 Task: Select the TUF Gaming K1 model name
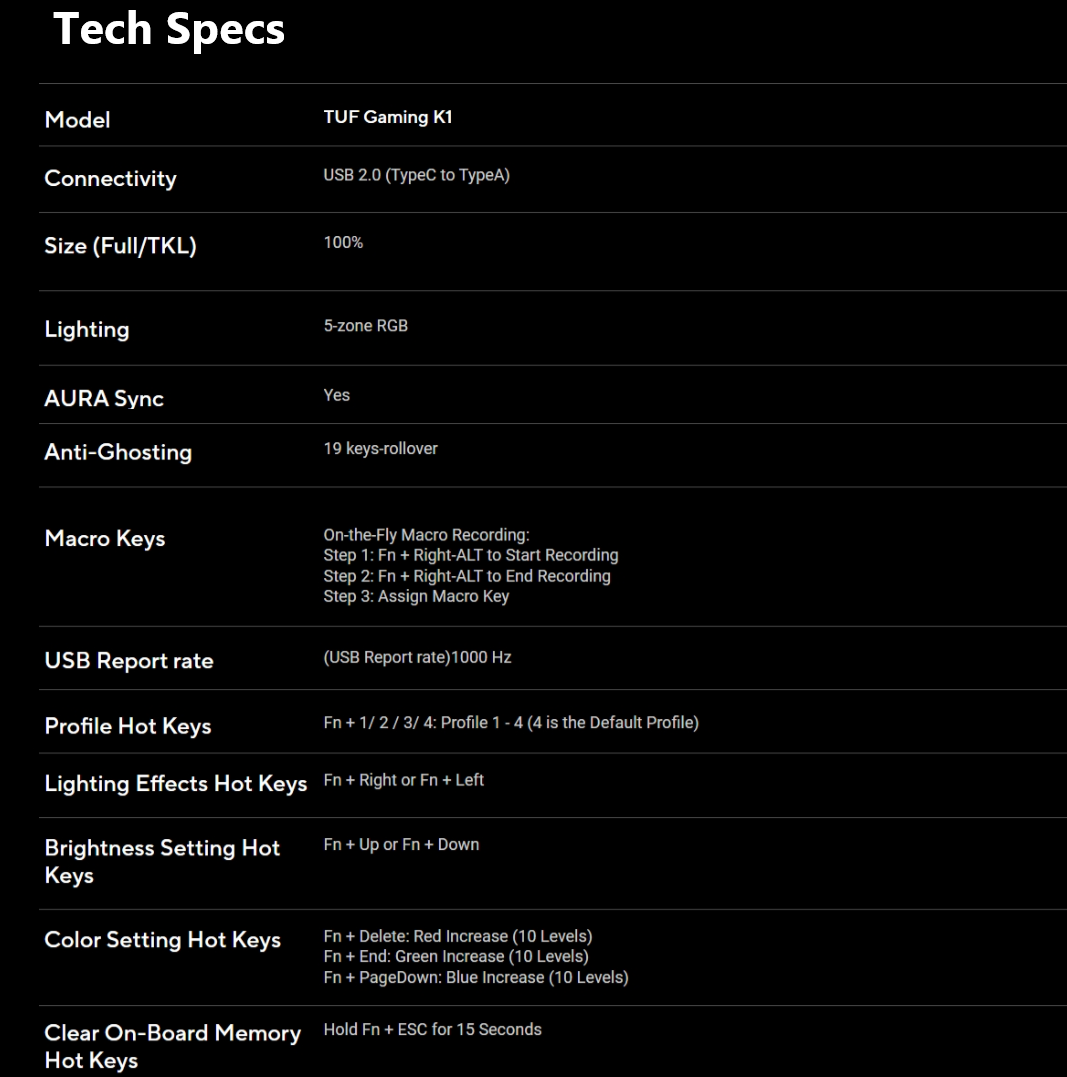[388, 117]
